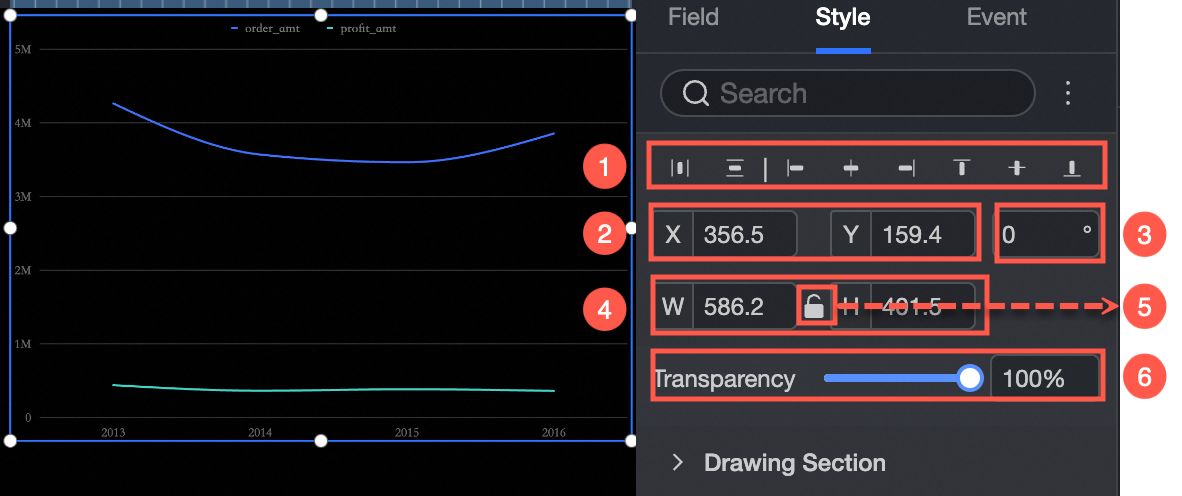Click the Transparency slider handle
Screen dimensions: 1182x496
coord(970,378)
